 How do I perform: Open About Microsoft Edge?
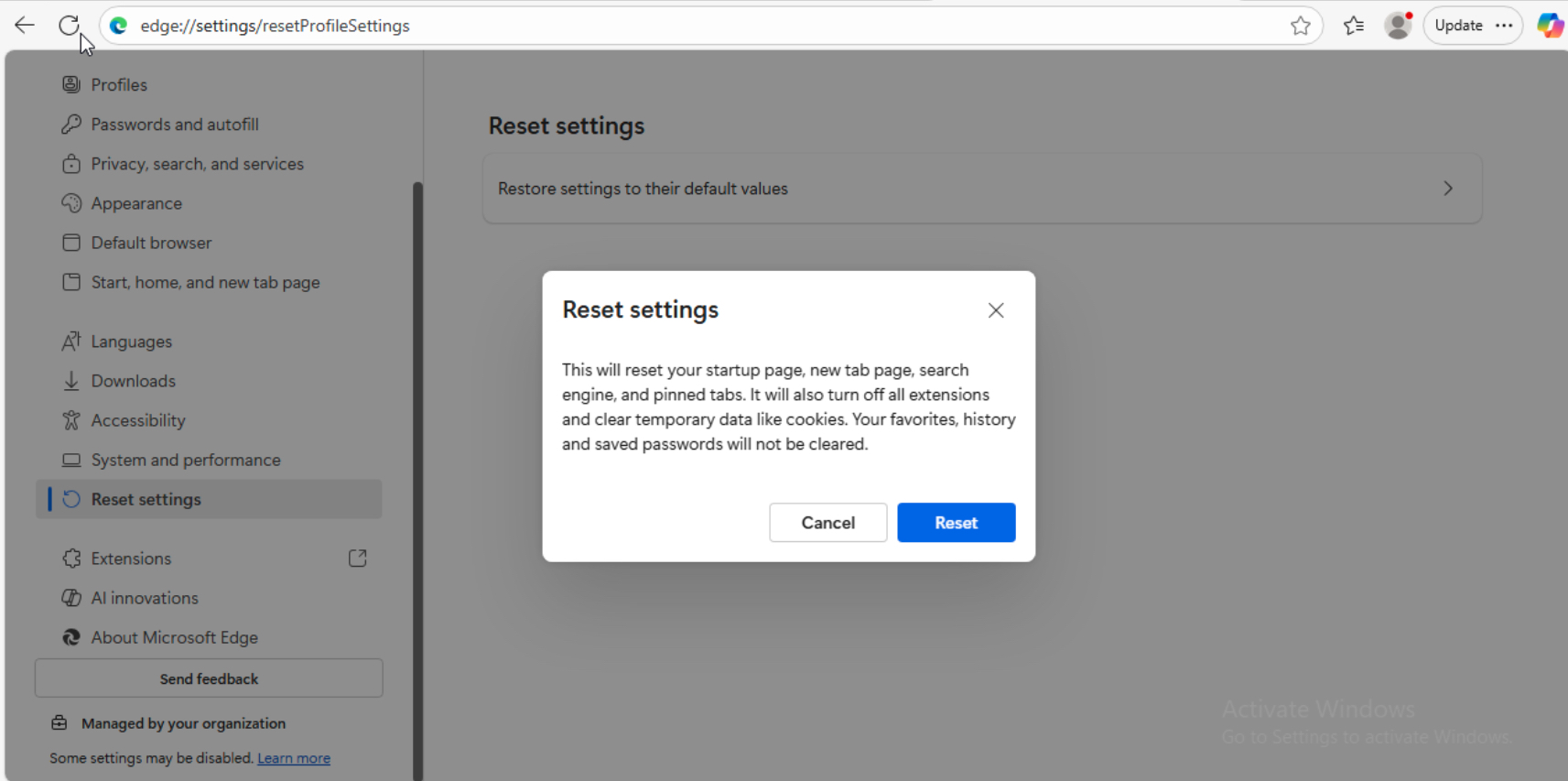click(x=209, y=637)
